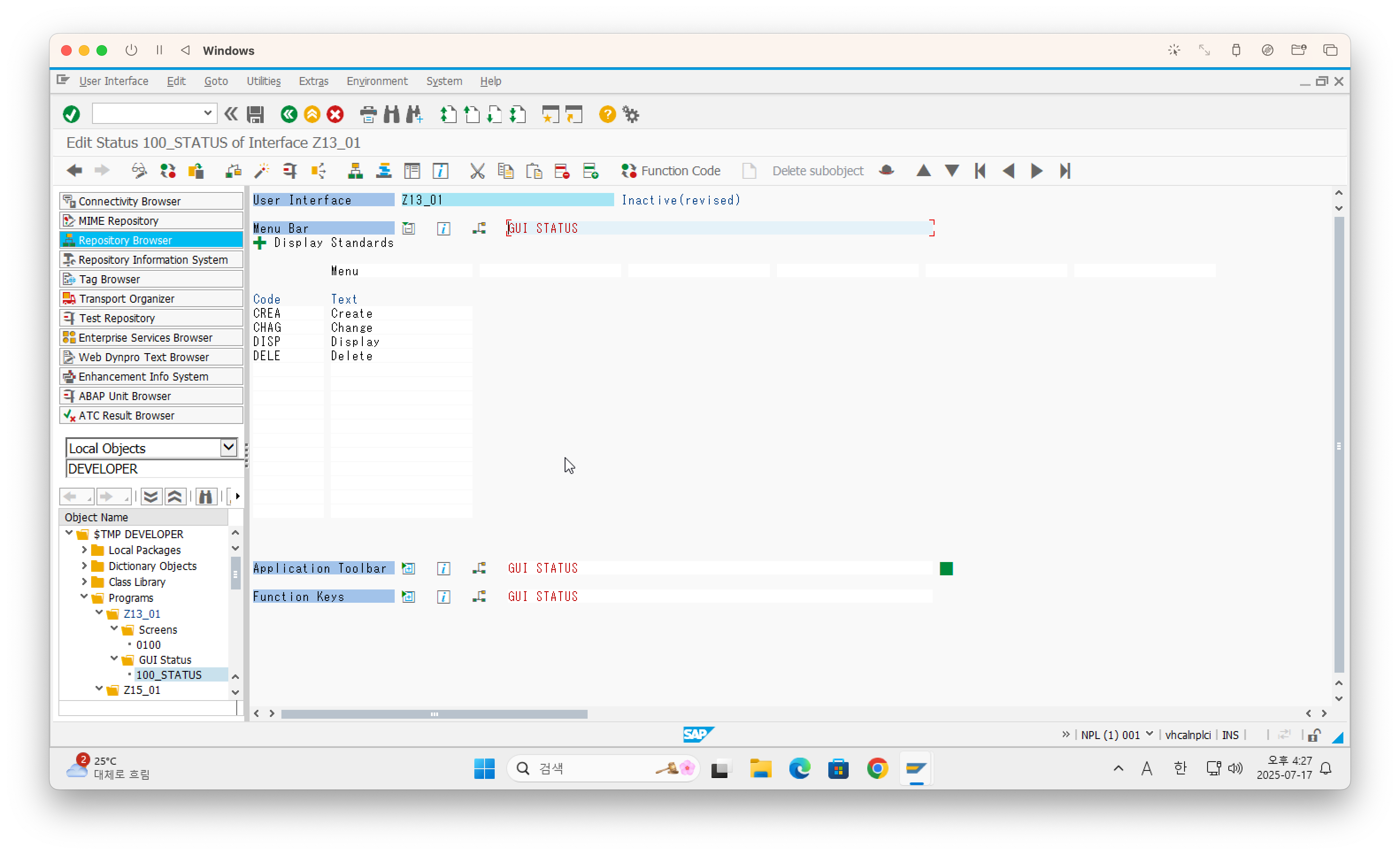Click the green Back arrow circle icon
Screen dimensions: 1400x855
[288, 114]
